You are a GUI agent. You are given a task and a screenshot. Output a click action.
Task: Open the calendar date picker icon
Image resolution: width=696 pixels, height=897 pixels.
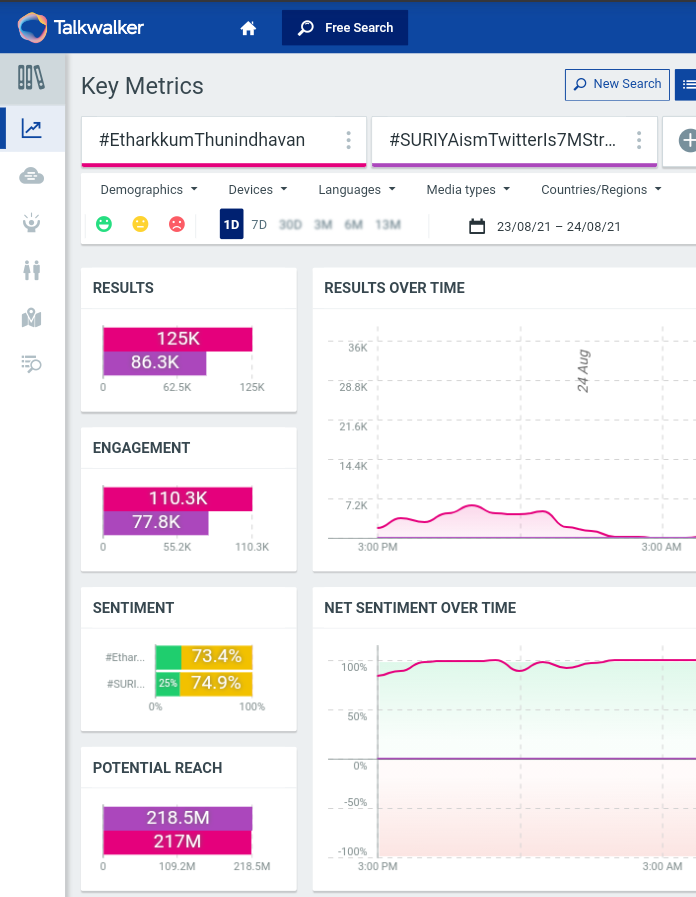click(477, 227)
